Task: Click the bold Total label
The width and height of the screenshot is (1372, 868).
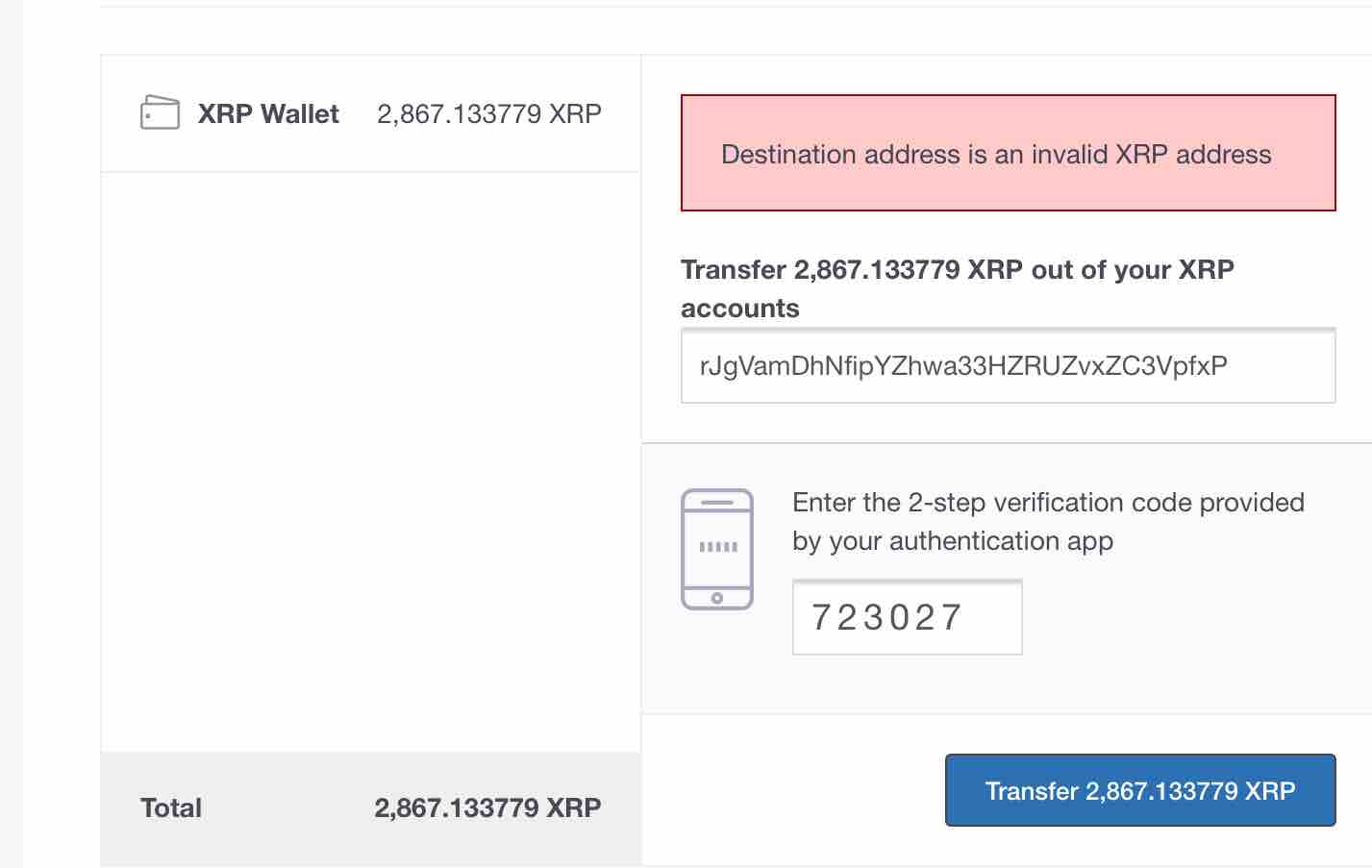Action: (x=171, y=807)
